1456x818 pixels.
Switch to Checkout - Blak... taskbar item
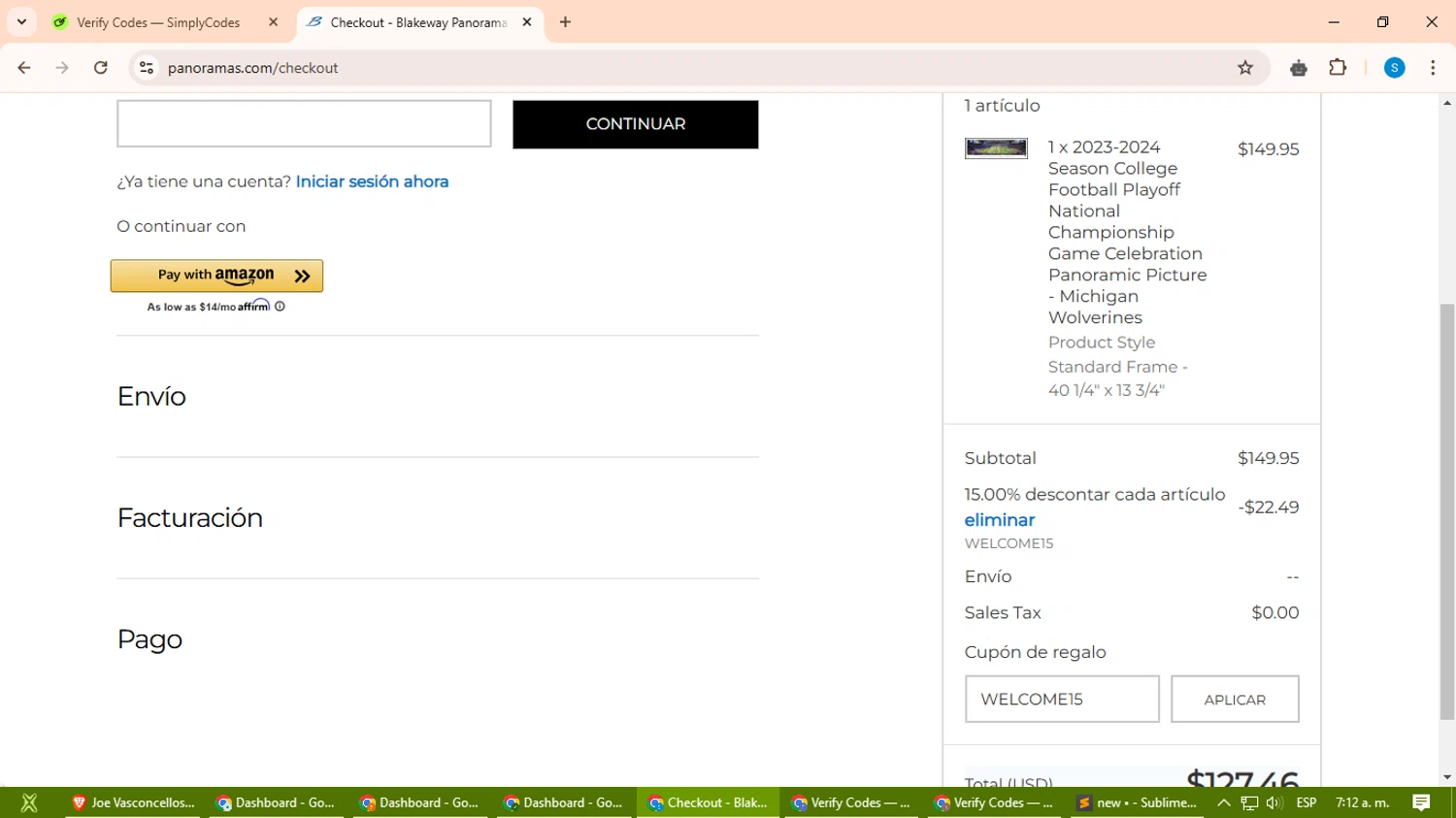tap(708, 802)
